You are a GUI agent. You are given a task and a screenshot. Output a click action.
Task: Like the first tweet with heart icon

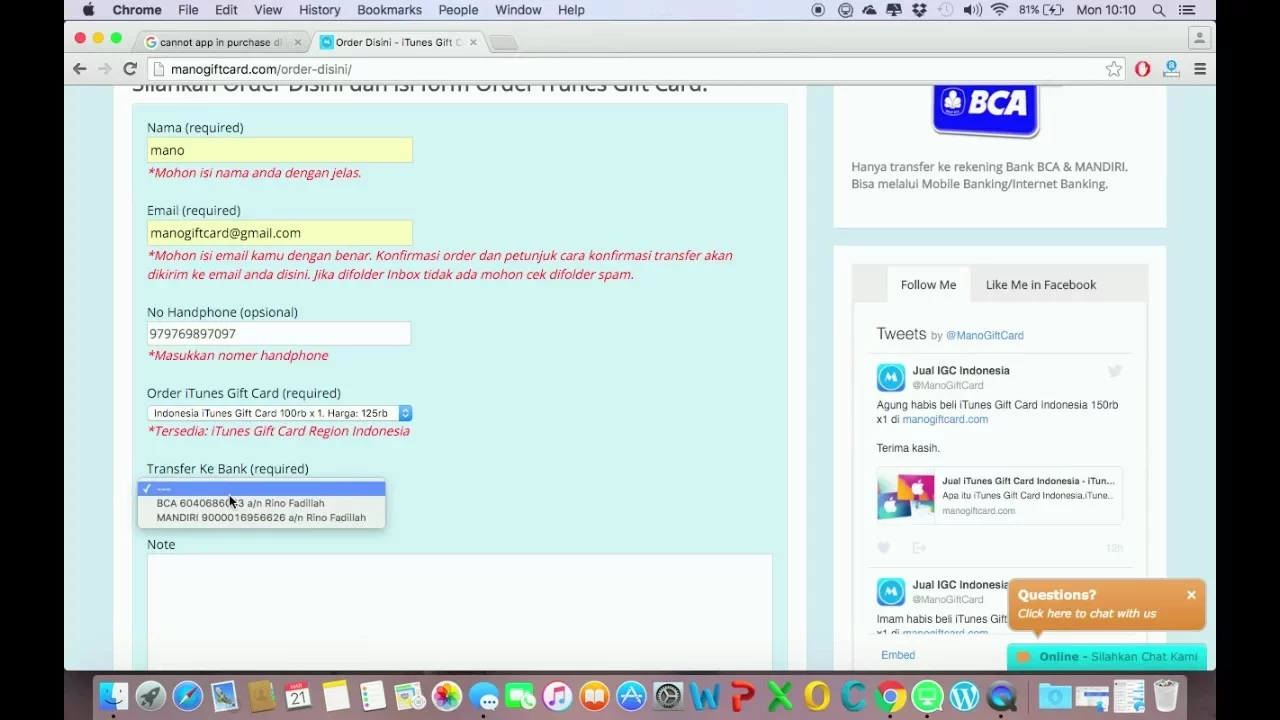coord(884,548)
